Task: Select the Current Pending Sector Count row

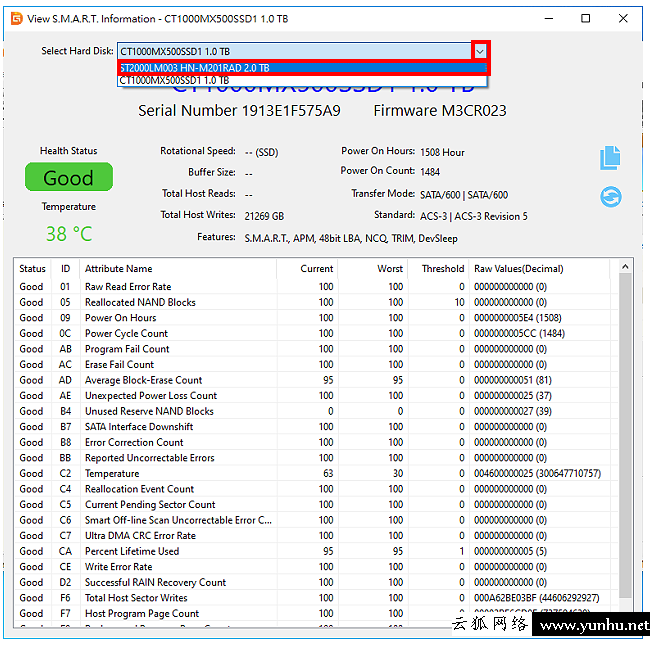Action: 317,504
